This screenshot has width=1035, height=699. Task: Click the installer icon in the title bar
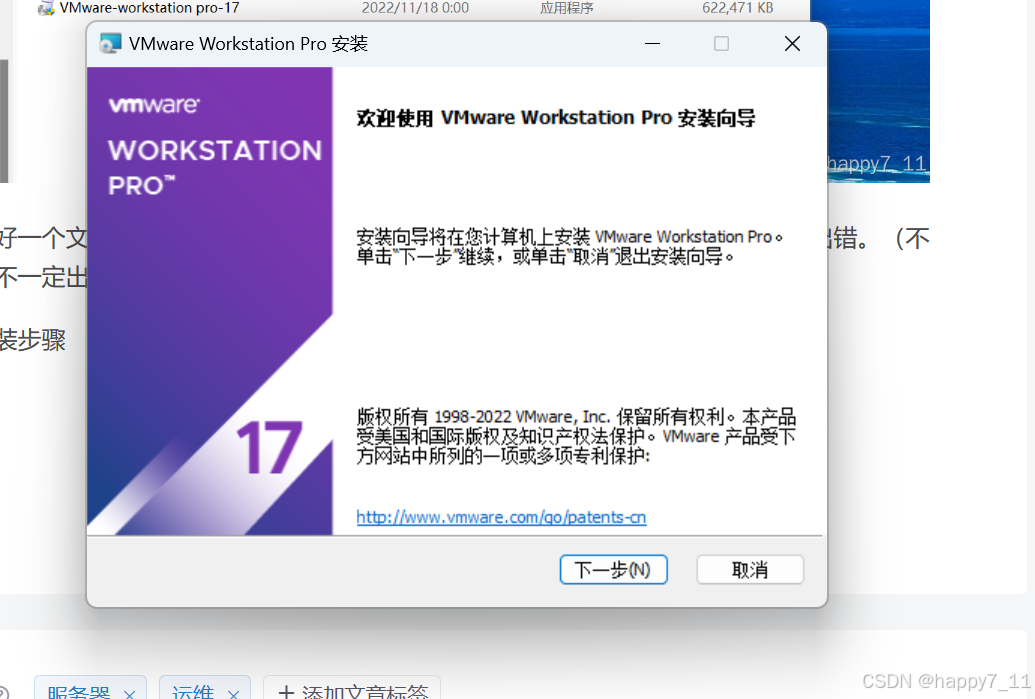(x=110, y=44)
